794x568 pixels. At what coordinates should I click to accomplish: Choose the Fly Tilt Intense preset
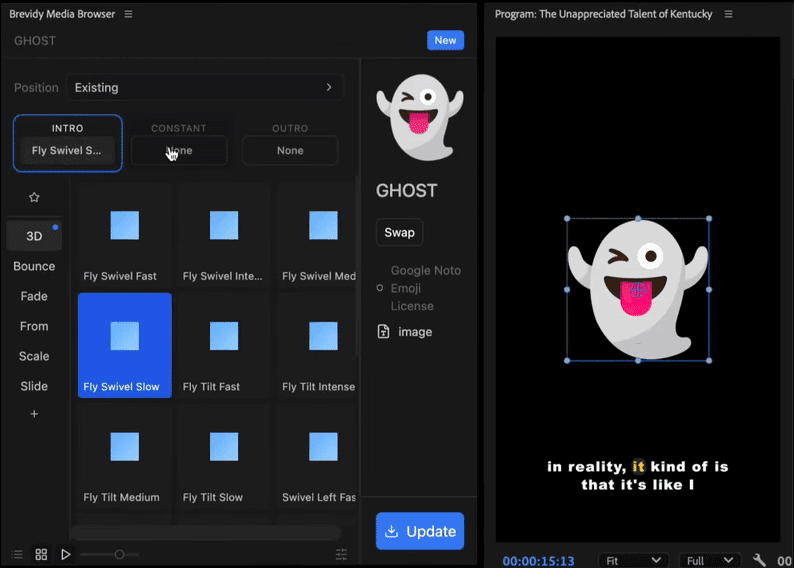click(317, 345)
